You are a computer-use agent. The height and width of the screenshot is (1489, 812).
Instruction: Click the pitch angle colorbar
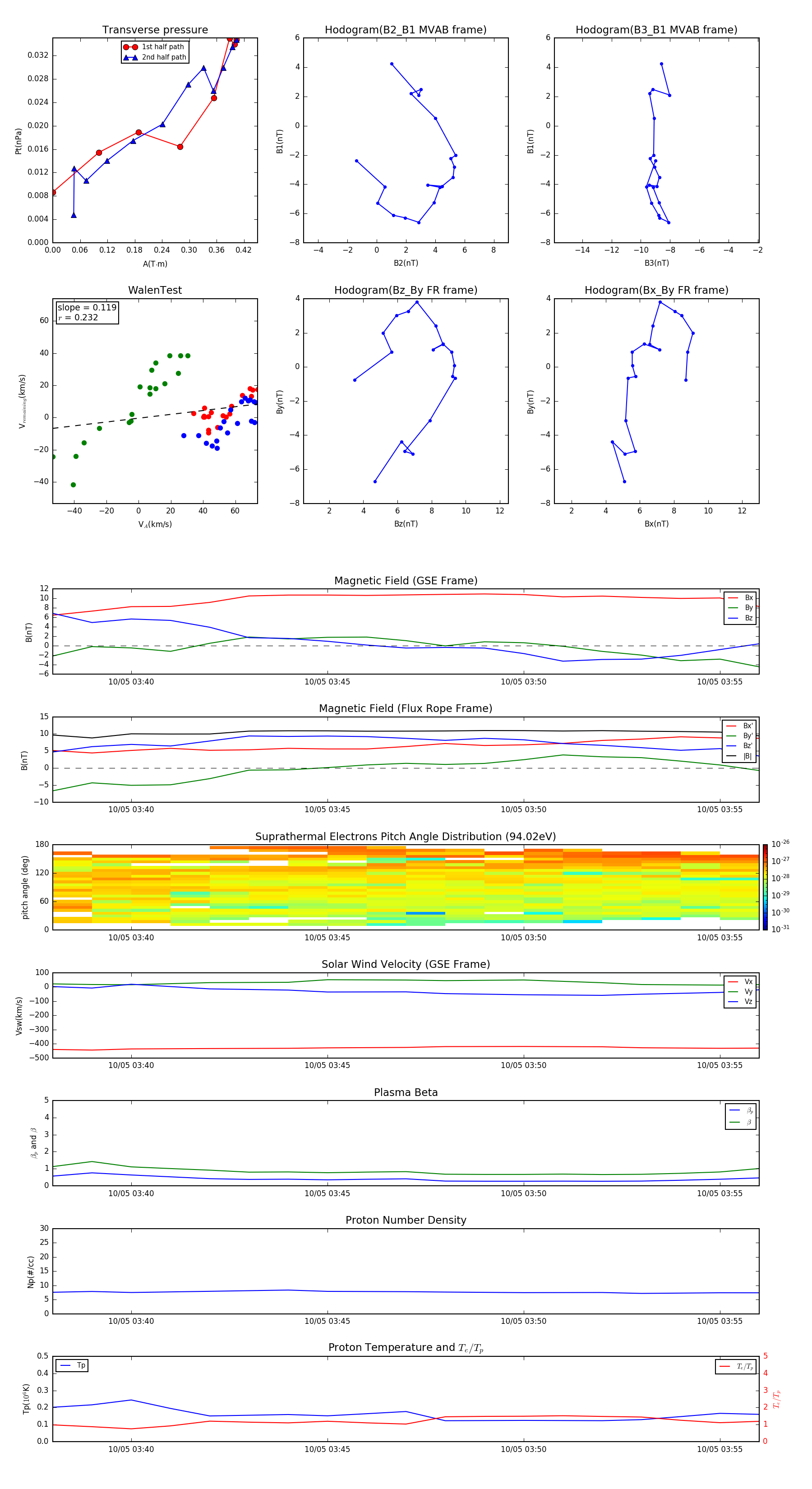(765, 887)
